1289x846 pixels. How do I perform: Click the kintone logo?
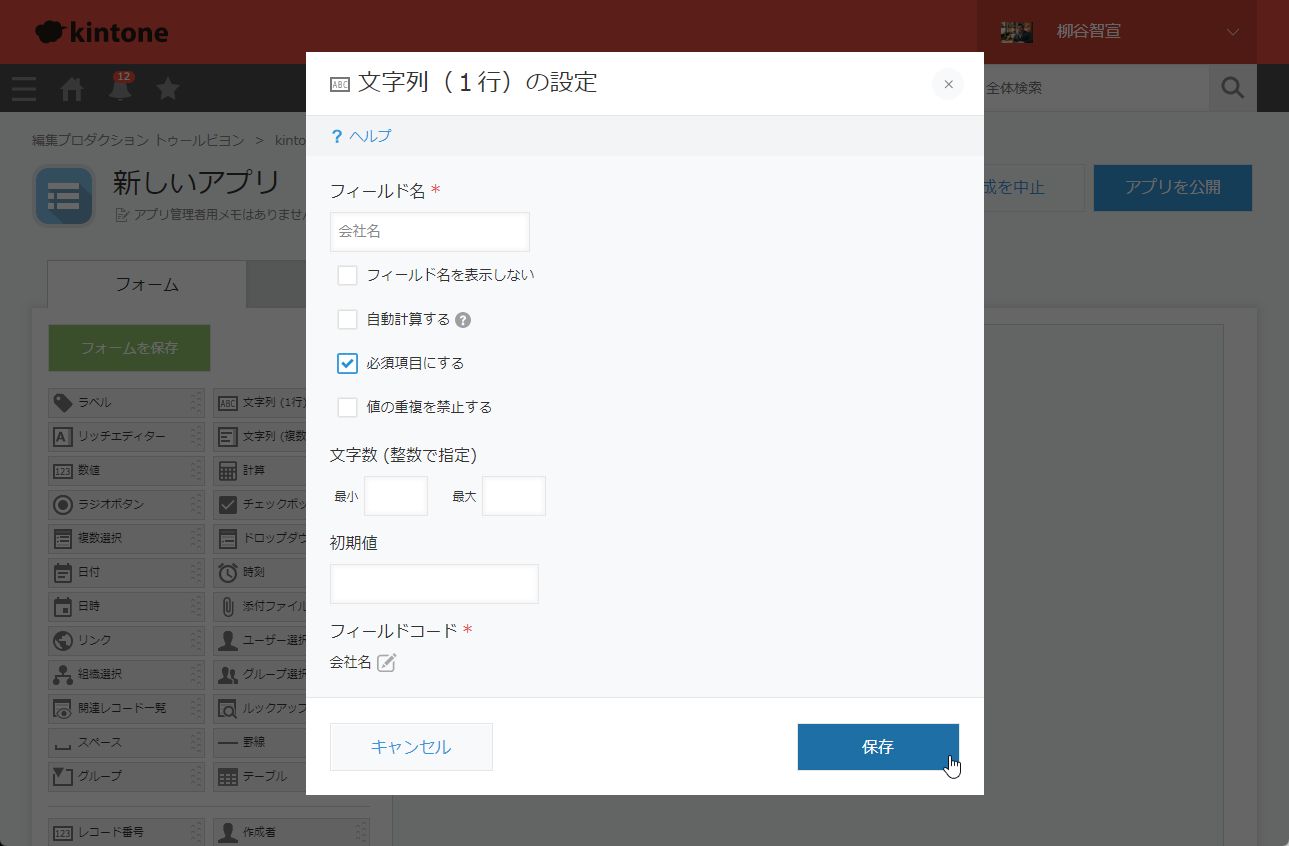tap(101, 32)
